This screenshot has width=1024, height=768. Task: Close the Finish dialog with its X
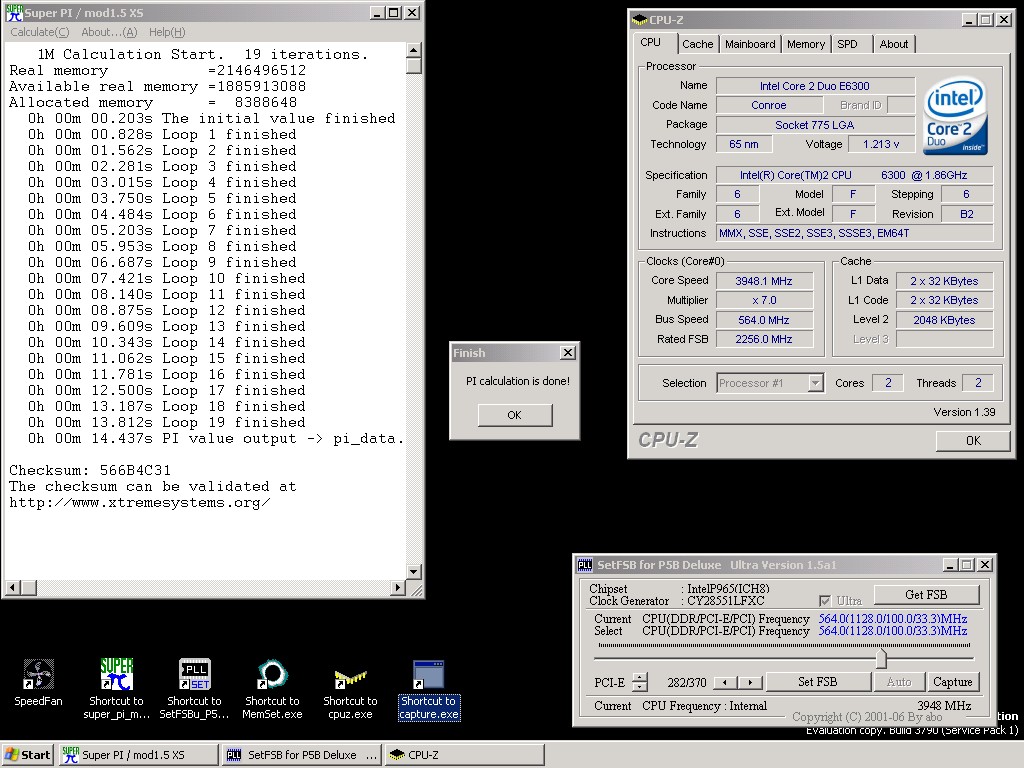(568, 353)
